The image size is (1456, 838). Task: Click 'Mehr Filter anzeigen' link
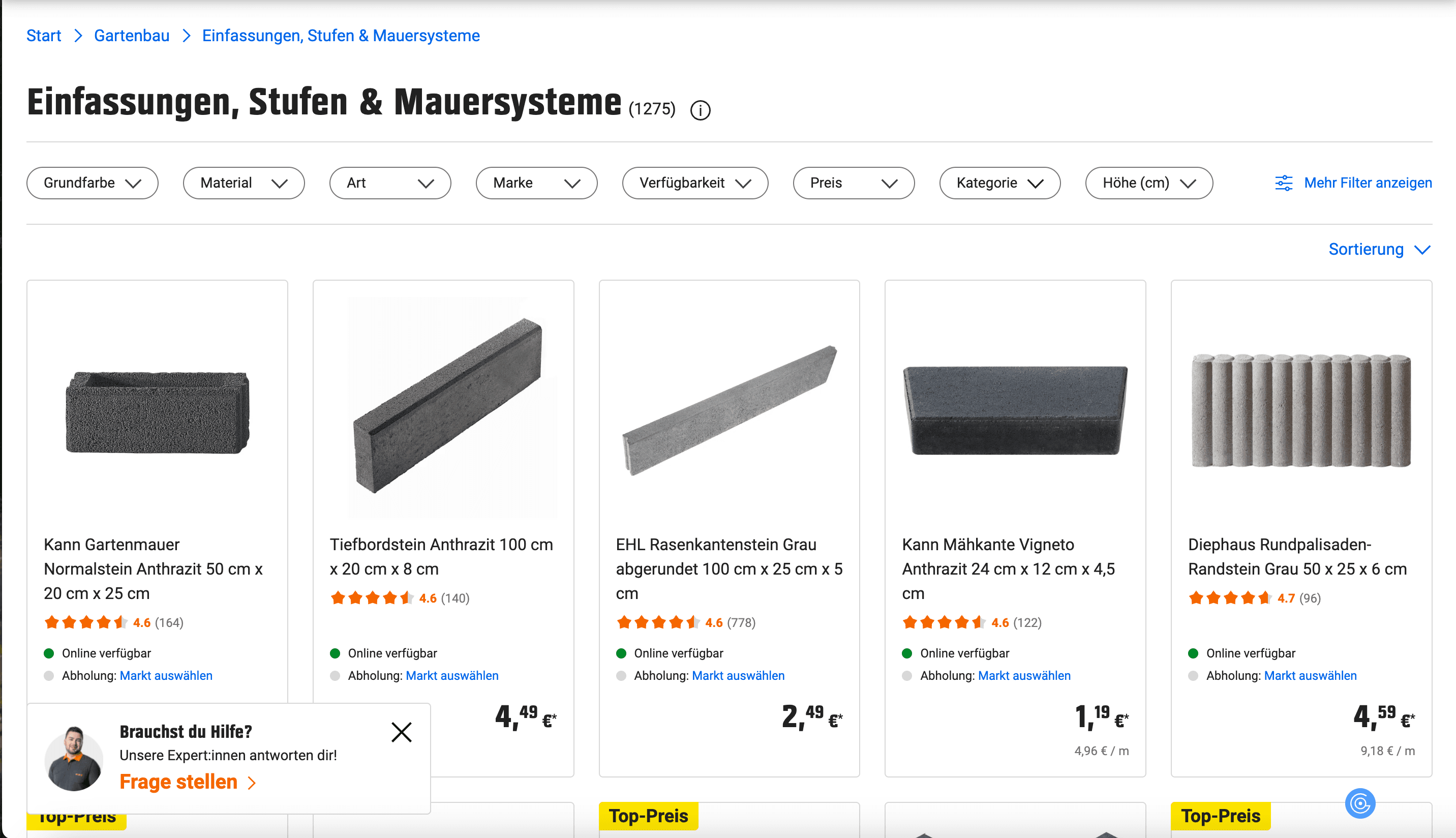1368,183
